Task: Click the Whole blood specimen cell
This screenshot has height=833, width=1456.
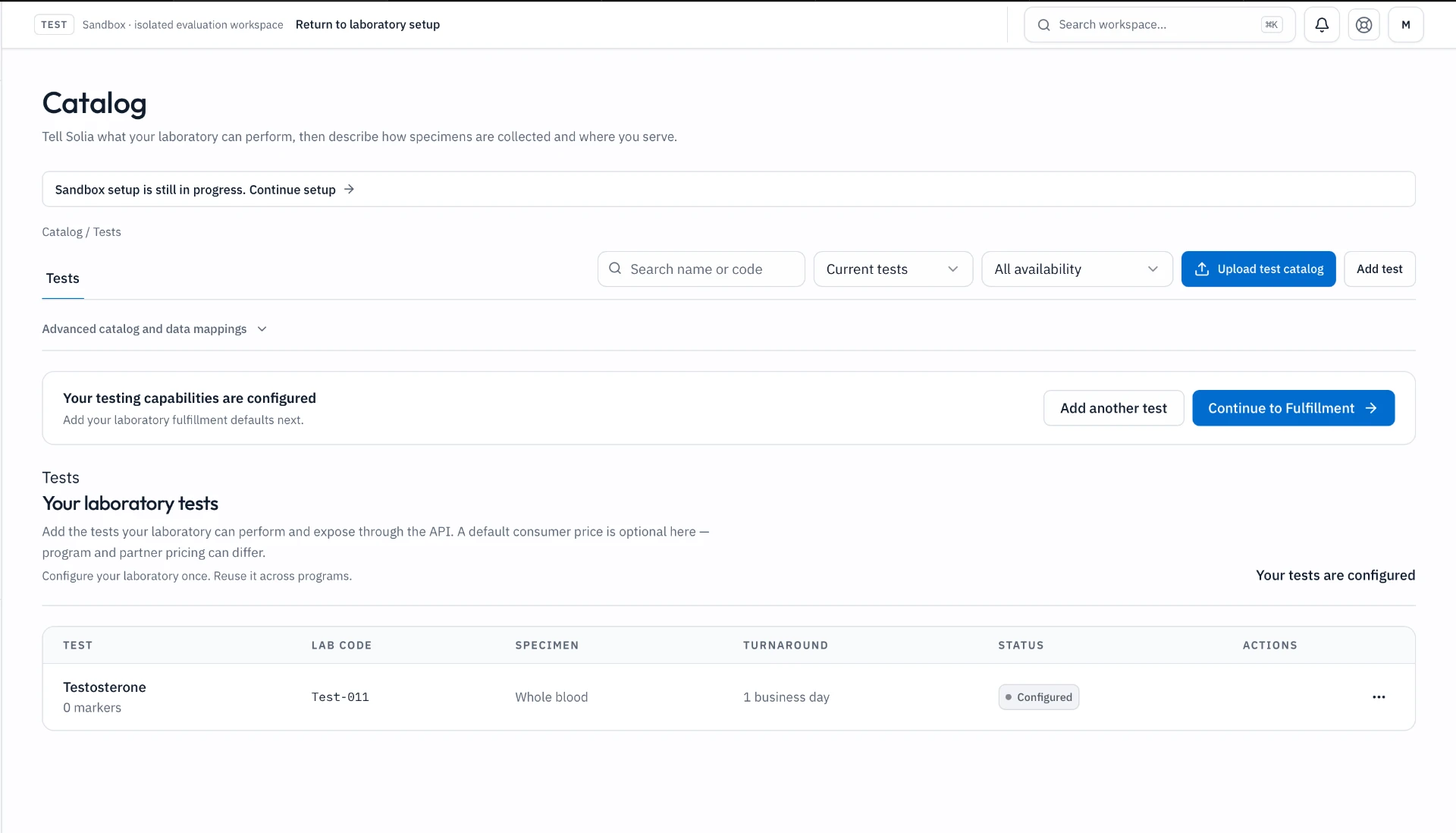Action: click(x=551, y=697)
